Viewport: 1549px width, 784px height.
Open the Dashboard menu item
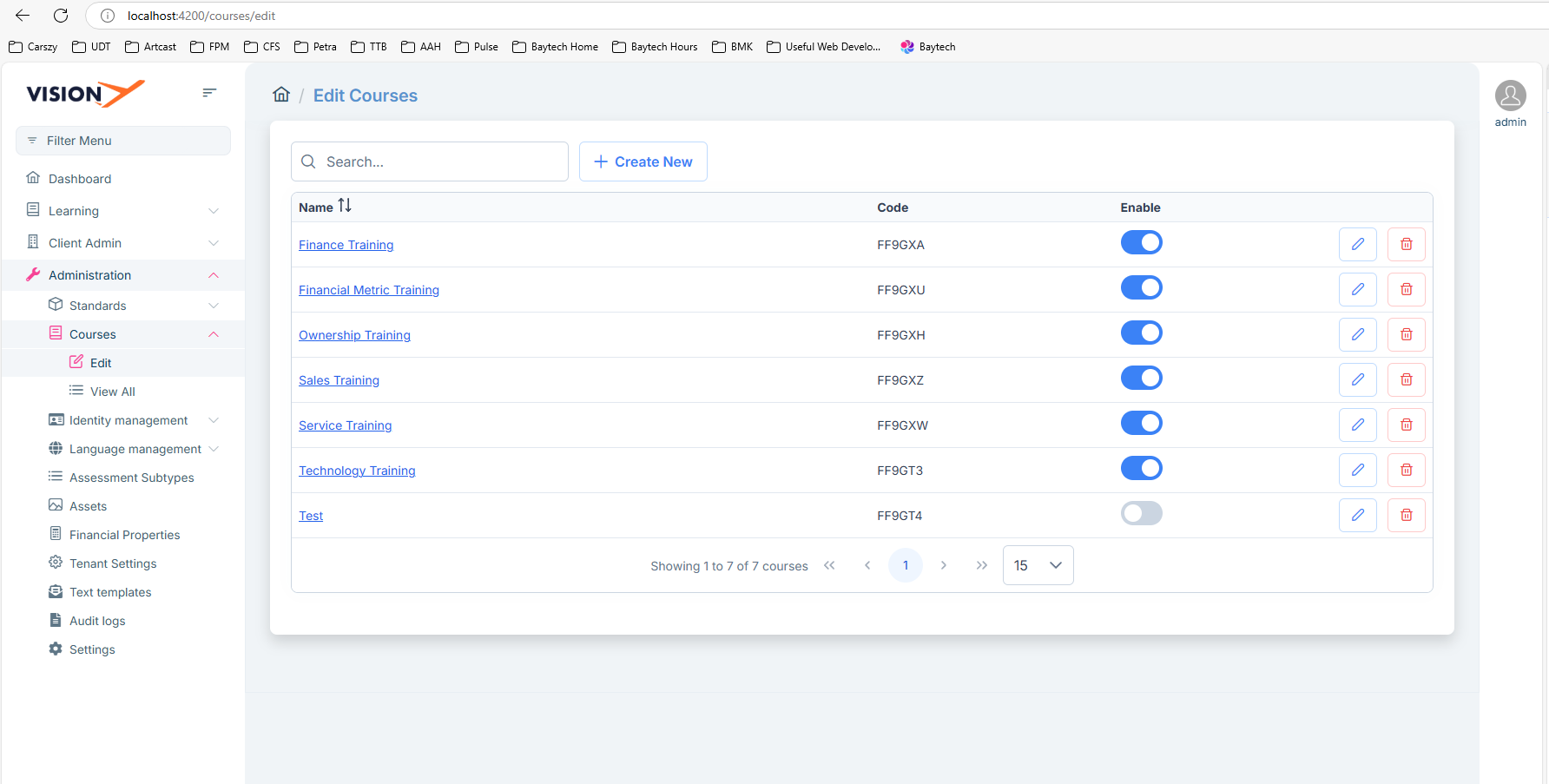pyautogui.click(x=80, y=179)
